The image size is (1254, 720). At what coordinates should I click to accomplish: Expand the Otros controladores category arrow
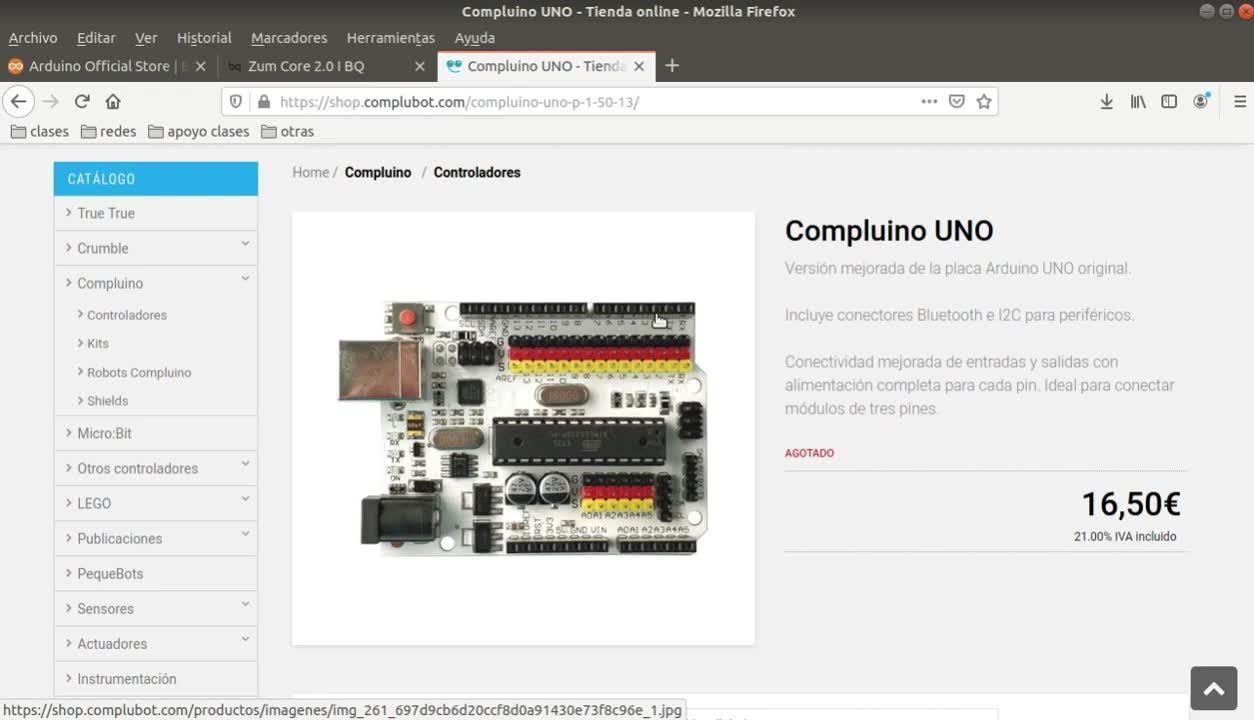point(245,464)
